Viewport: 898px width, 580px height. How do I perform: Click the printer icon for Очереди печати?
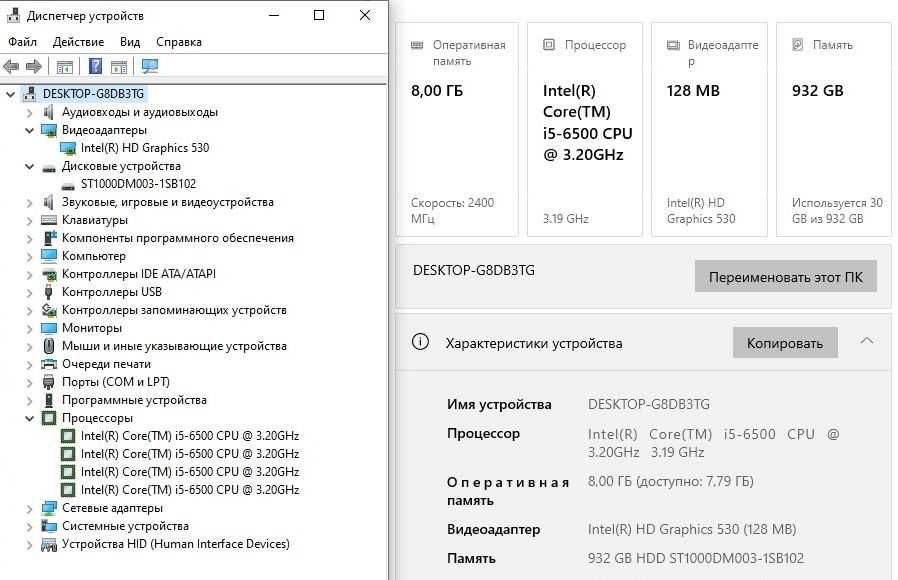49,364
